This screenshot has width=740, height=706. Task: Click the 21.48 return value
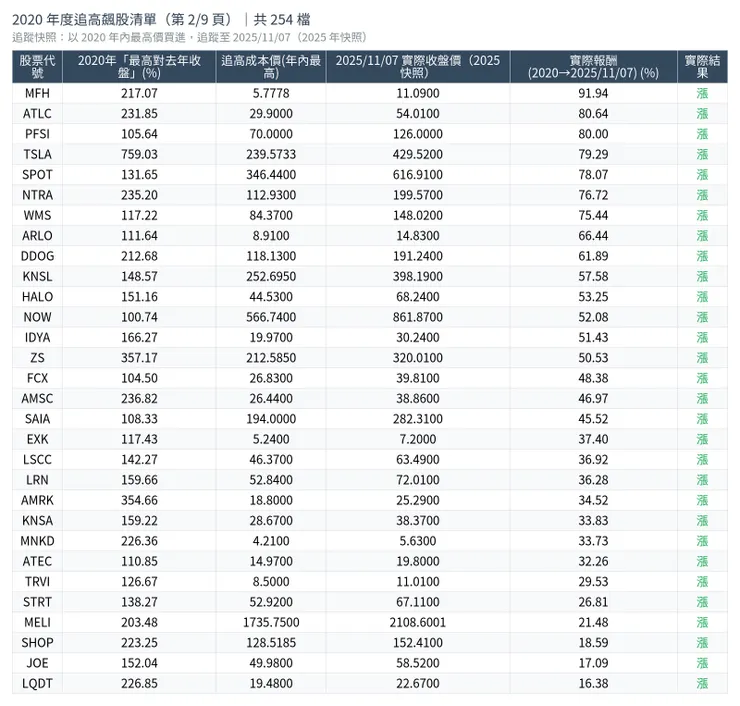pyautogui.click(x=593, y=622)
